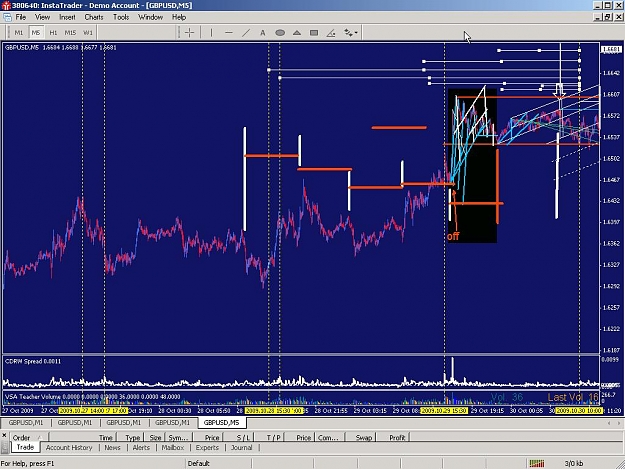Switch chart to H1 timeframe
This screenshot has width=625, height=469.
[x=53, y=33]
